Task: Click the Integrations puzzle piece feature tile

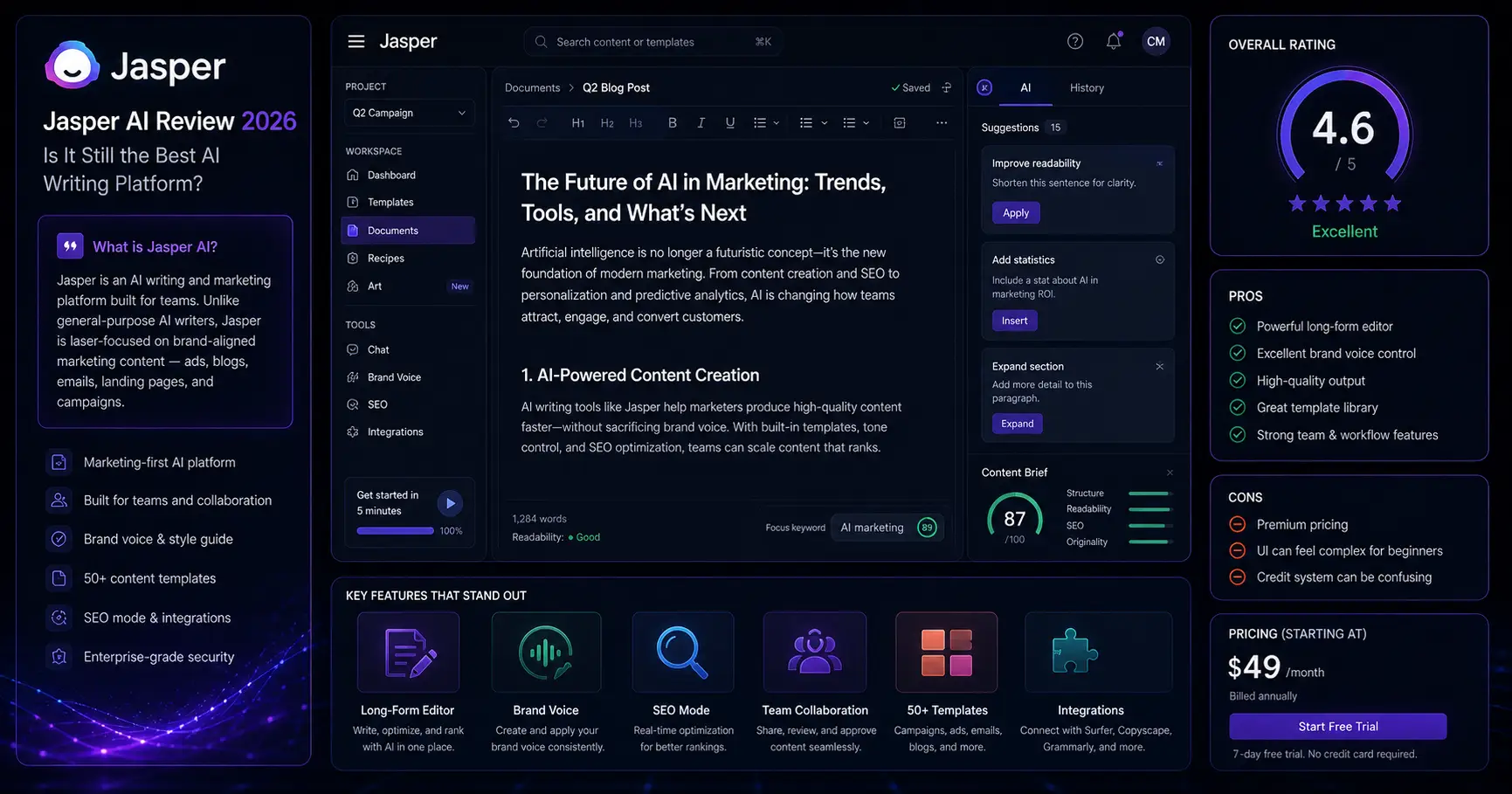Action: (x=1098, y=652)
